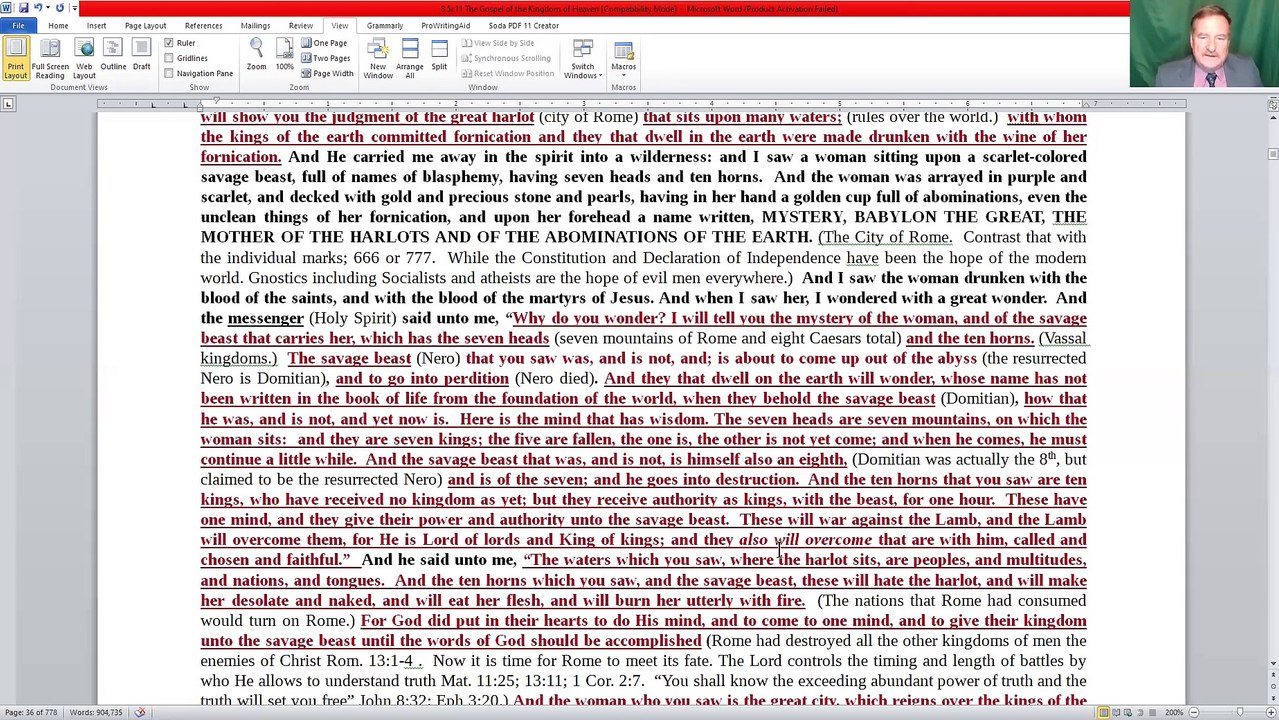Open the Page Layout tab
1279x720 pixels.
145,25
